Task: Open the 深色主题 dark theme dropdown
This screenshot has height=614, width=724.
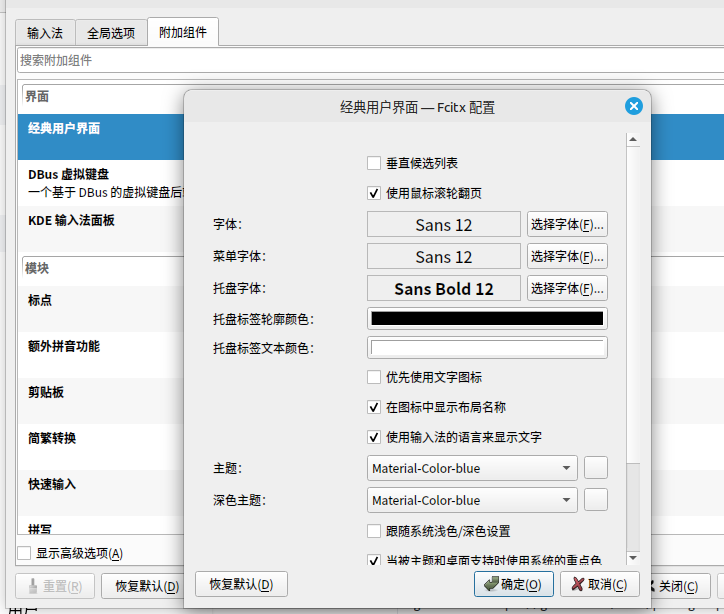Action: [472, 500]
